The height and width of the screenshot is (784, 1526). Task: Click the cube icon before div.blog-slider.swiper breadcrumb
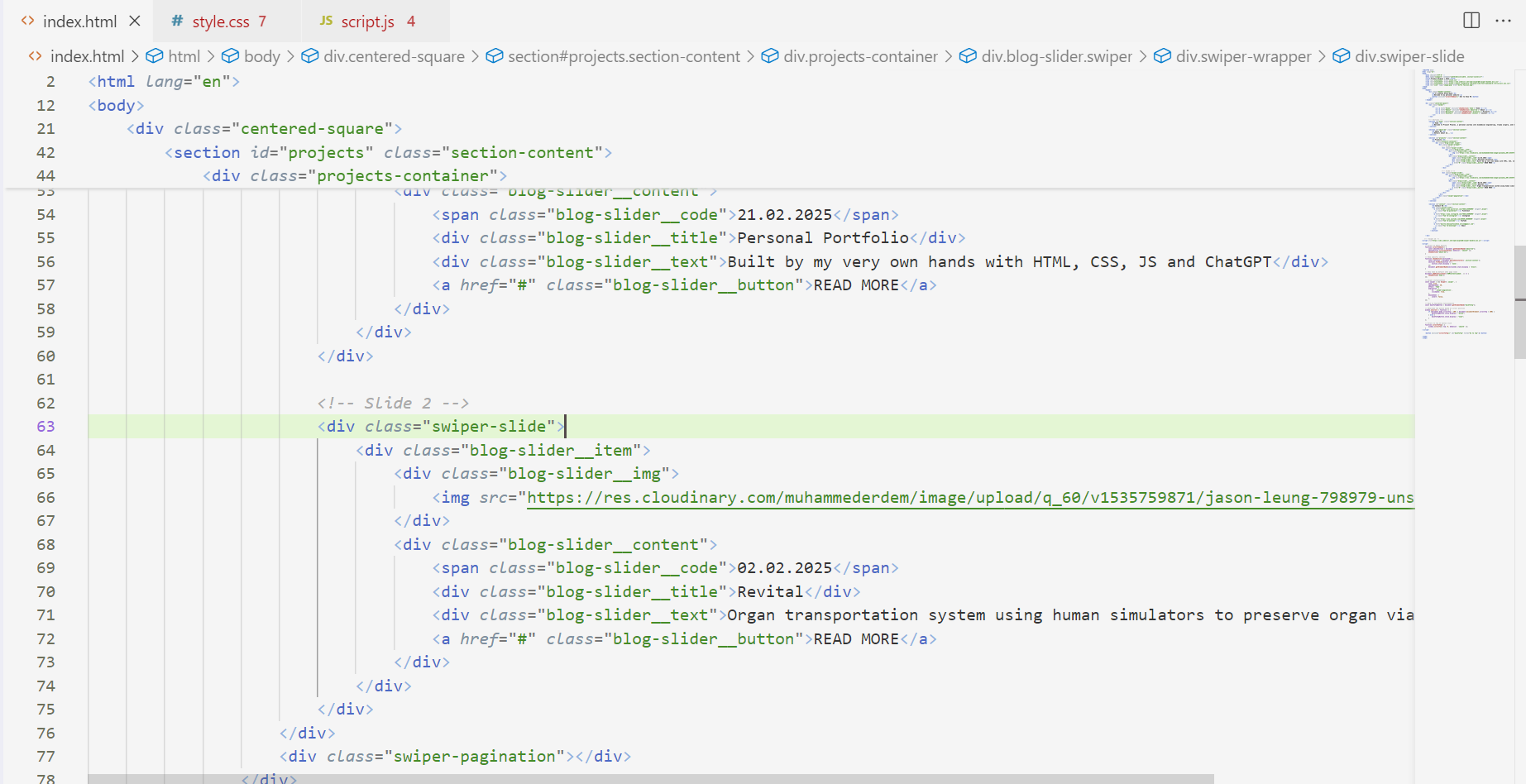968,56
